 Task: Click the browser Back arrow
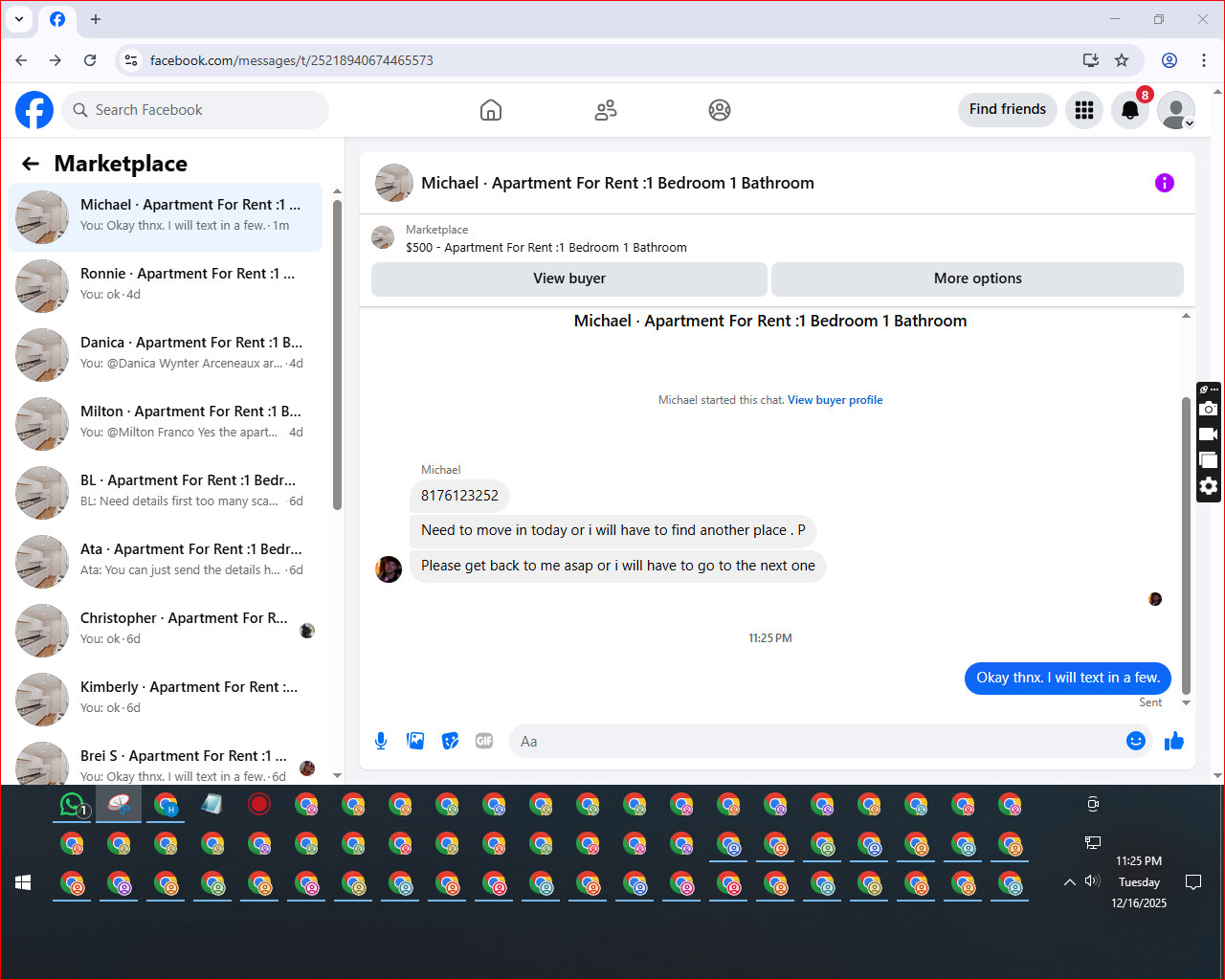tap(21, 60)
